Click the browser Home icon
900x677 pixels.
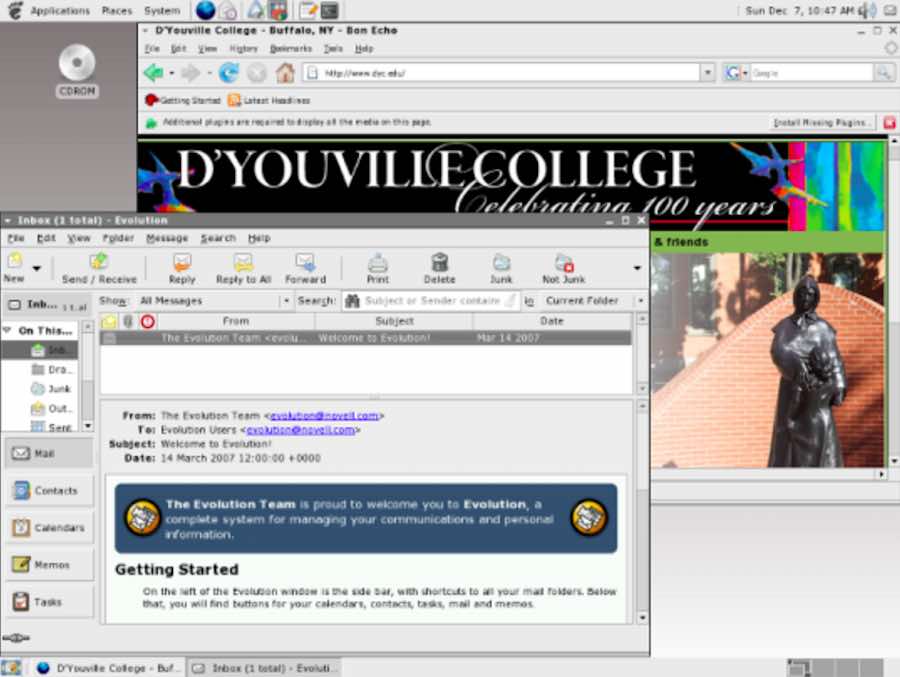pyautogui.click(x=285, y=73)
